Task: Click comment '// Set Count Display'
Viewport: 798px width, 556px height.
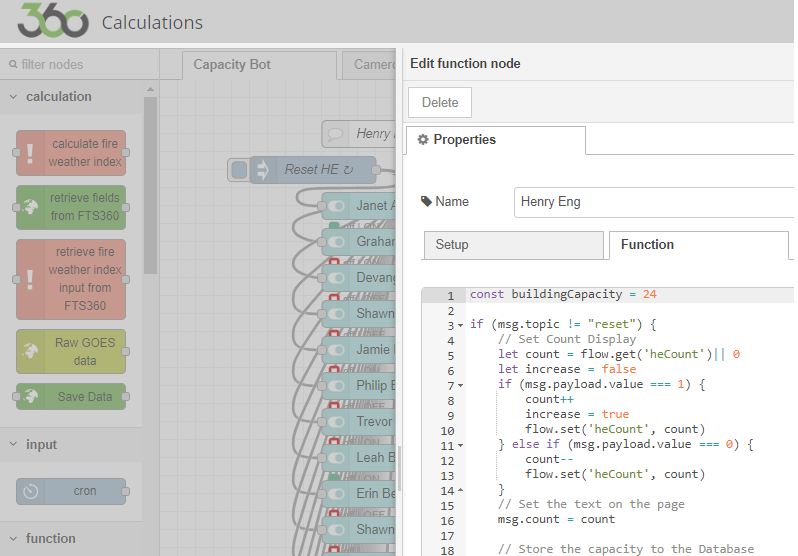Action: 567,339
